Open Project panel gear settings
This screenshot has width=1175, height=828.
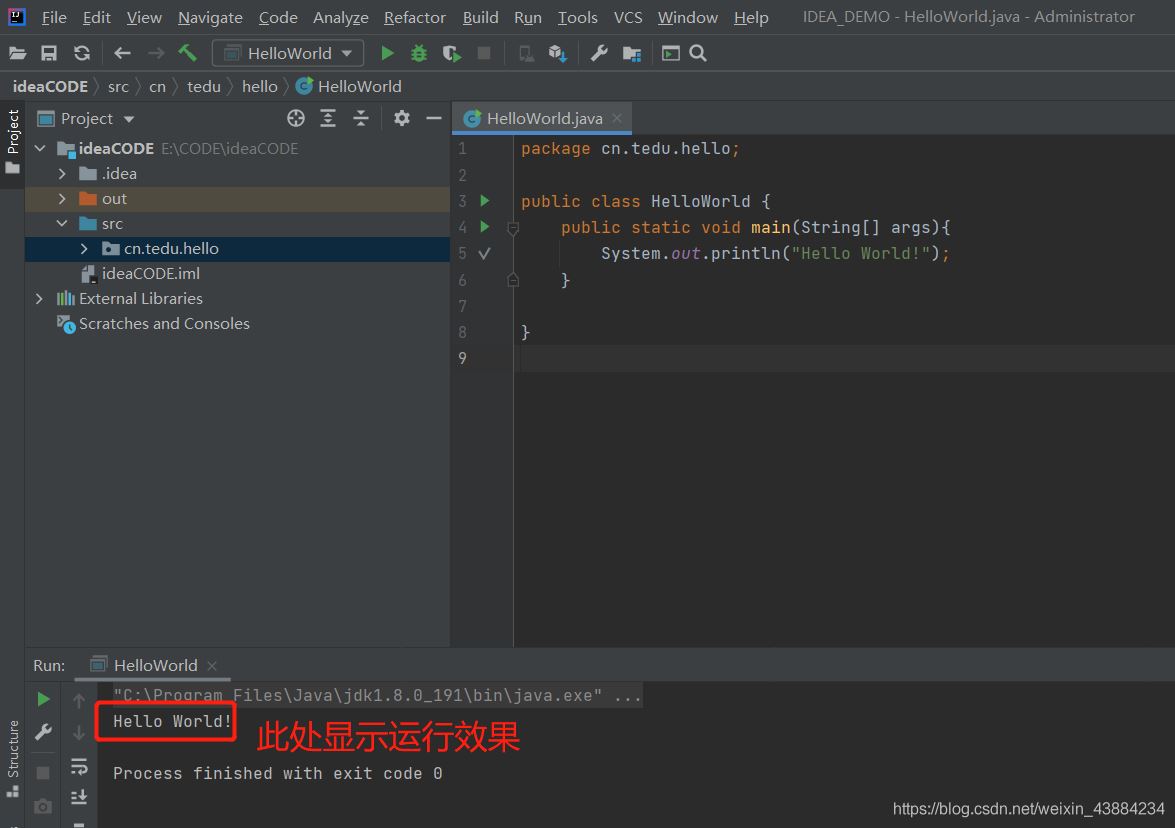click(x=402, y=118)
